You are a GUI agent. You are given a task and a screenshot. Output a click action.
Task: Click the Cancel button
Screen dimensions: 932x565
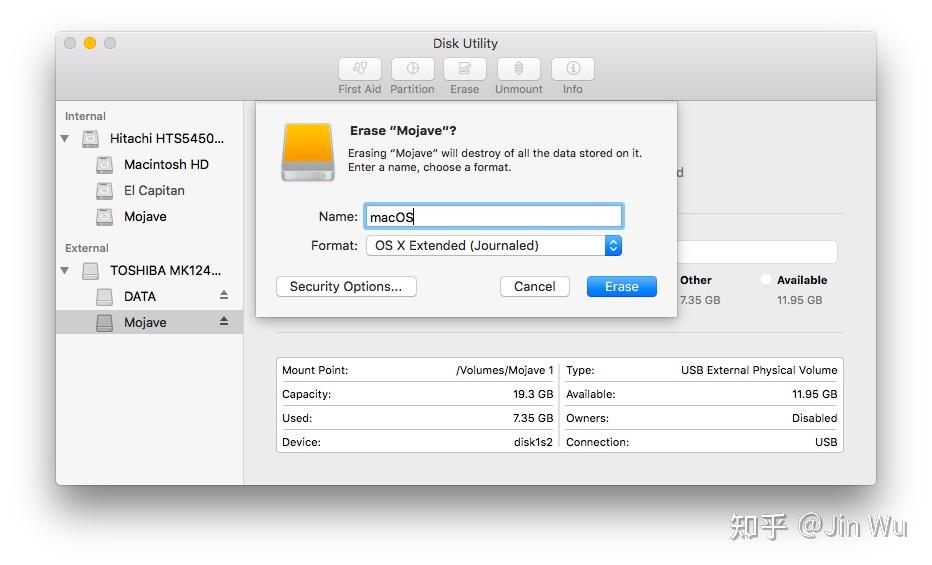pyautogui.click(x=534, y=286)
